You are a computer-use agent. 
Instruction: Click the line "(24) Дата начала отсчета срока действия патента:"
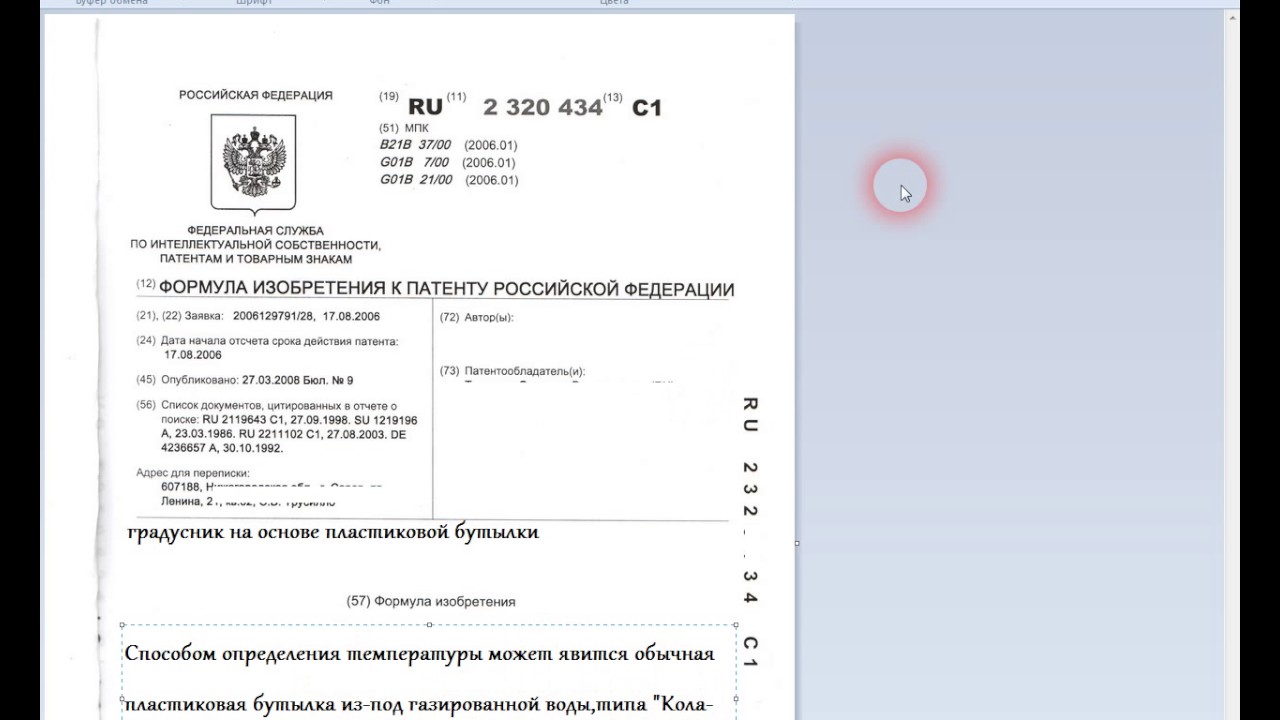pos(267,341)
